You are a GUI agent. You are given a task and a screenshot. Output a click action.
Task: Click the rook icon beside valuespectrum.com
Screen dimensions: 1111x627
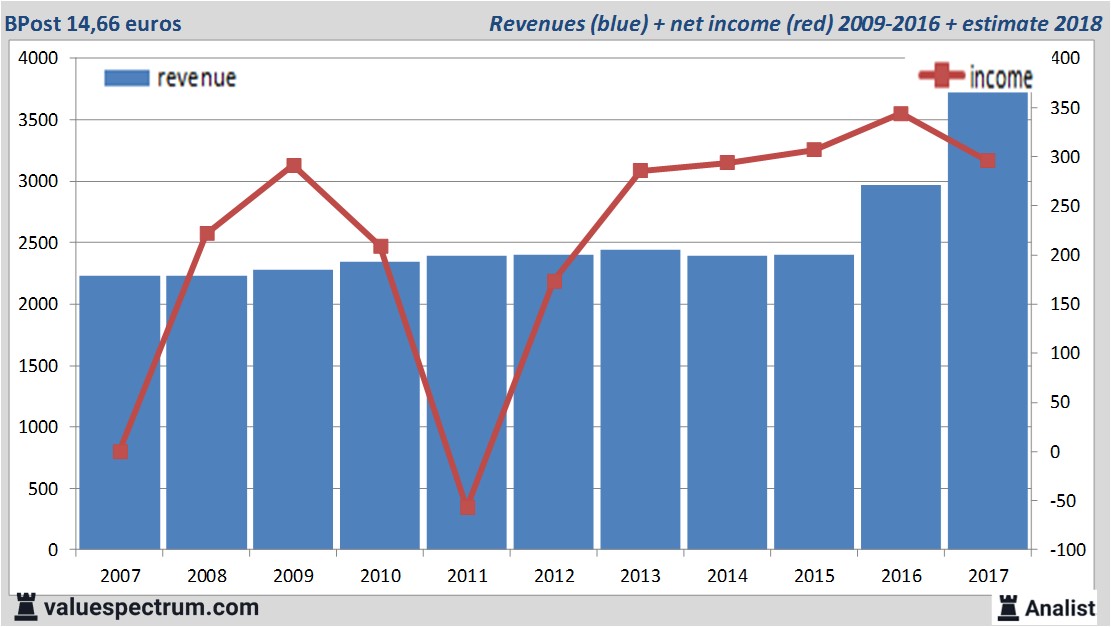[x=24, y=606]
